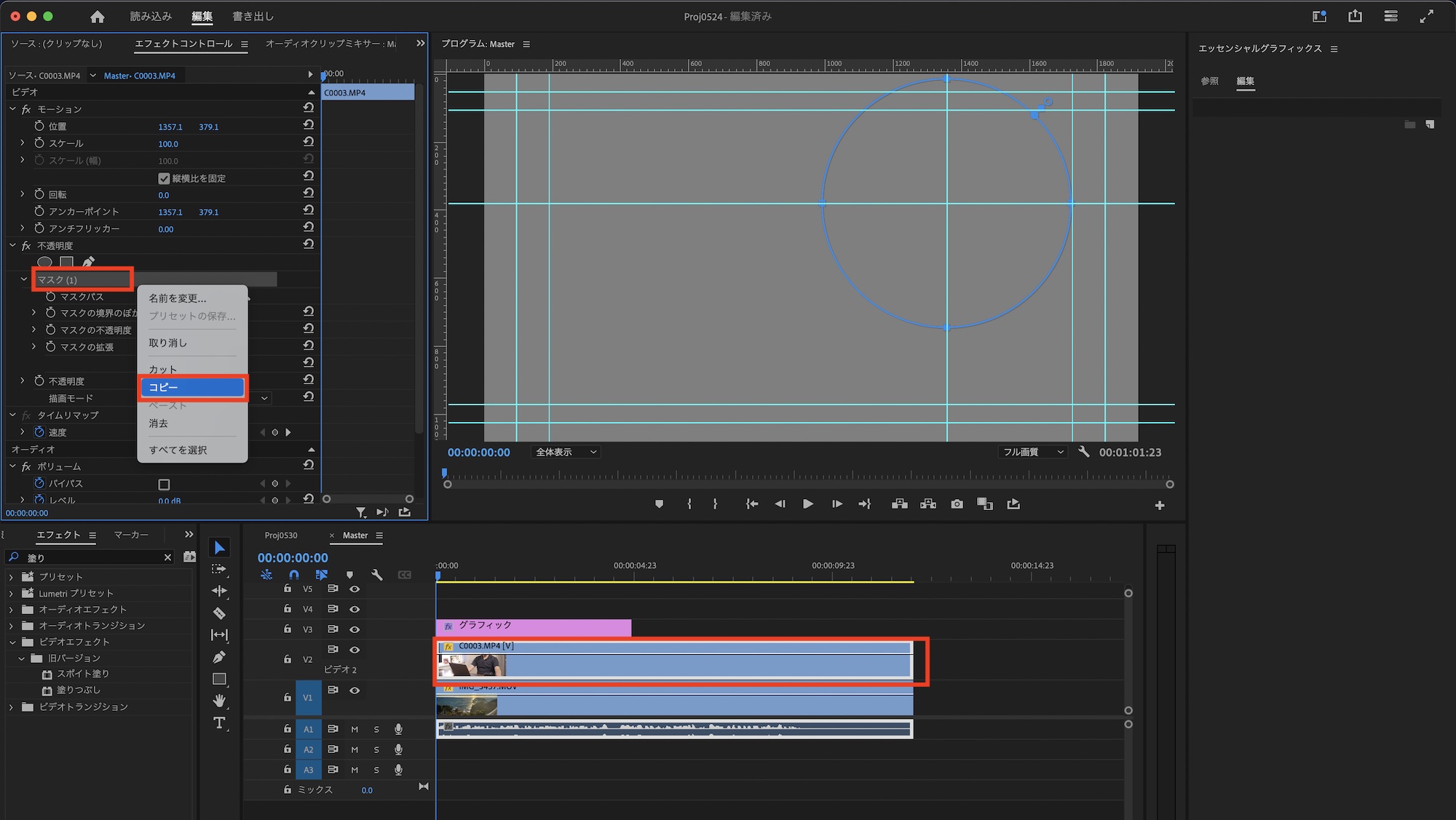Viewport: 1456px width, 820px height.
Task: Create an ellipse mask under opacity
Action: pos(44,262)
